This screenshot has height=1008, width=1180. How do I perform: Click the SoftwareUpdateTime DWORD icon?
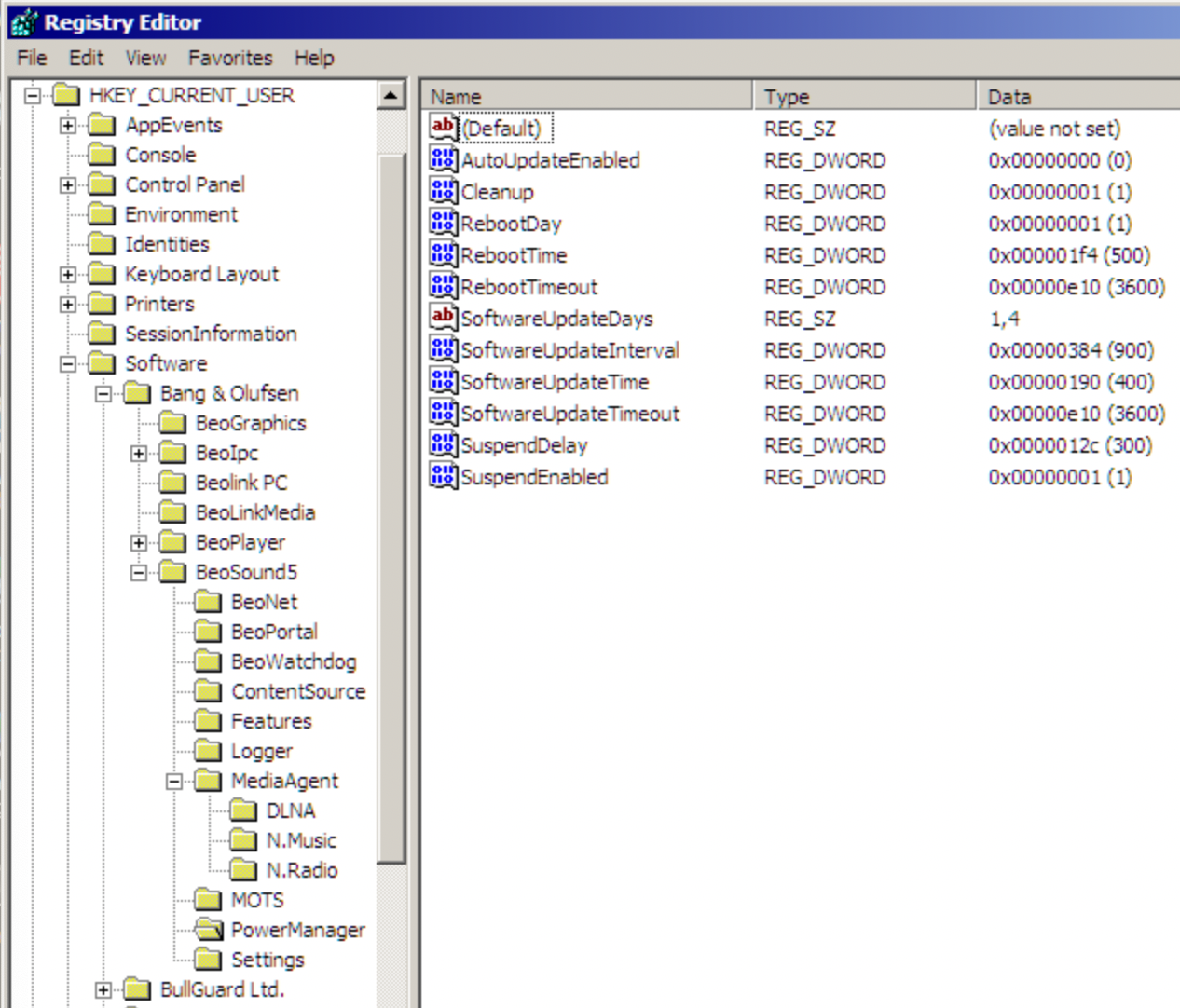click(443, 380)
